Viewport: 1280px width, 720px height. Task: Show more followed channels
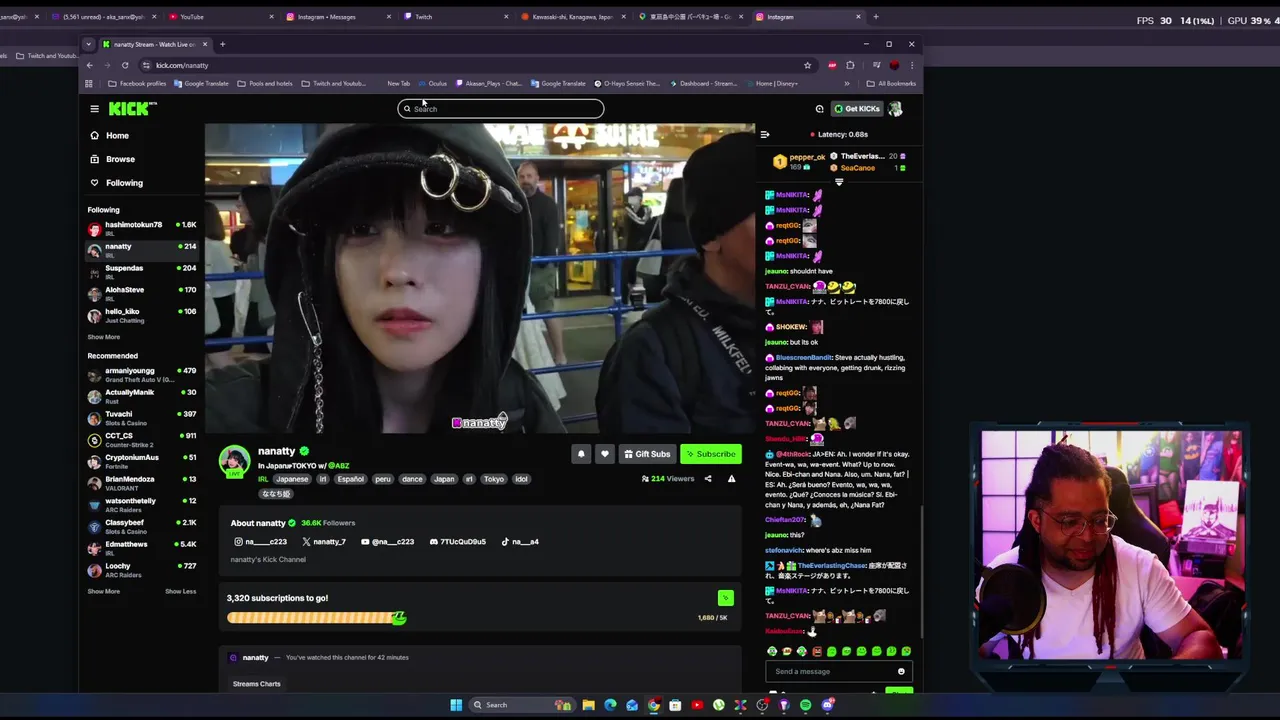pos(104,337)
